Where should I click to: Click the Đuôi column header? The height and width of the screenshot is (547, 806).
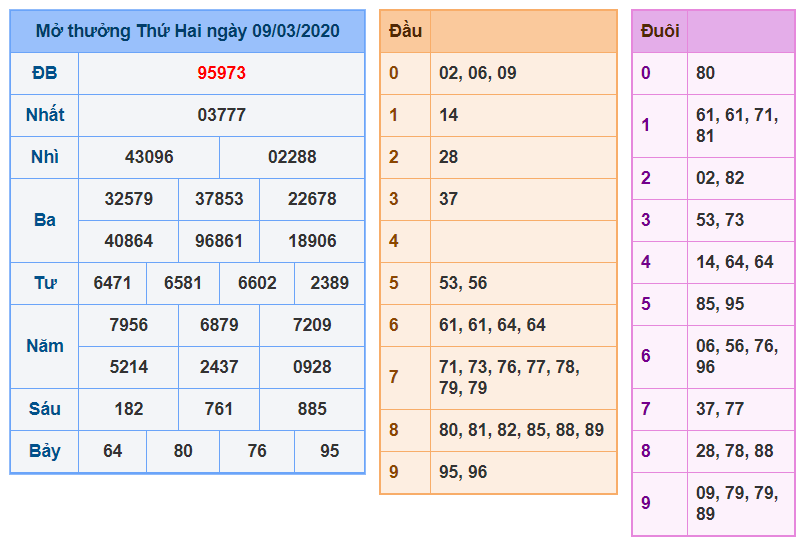pos(660,31)
